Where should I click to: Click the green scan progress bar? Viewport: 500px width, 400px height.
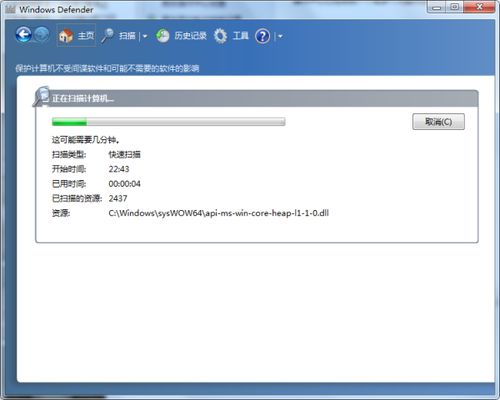(x=168, y=122)
